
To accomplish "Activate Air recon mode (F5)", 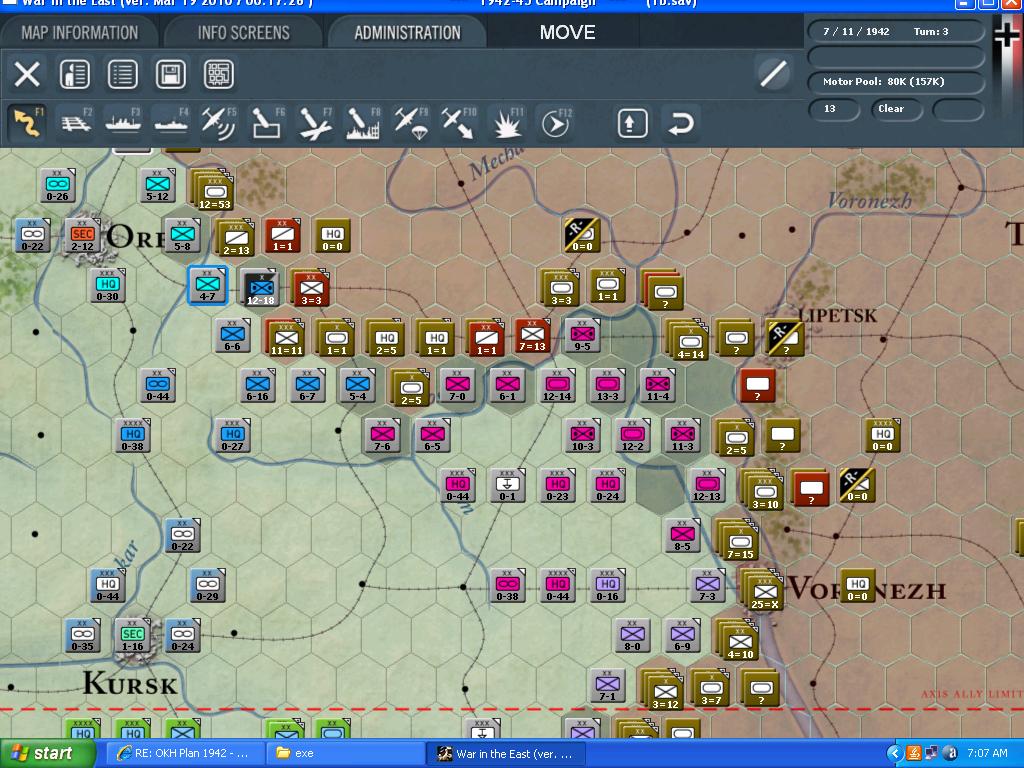I will point(219,123).
